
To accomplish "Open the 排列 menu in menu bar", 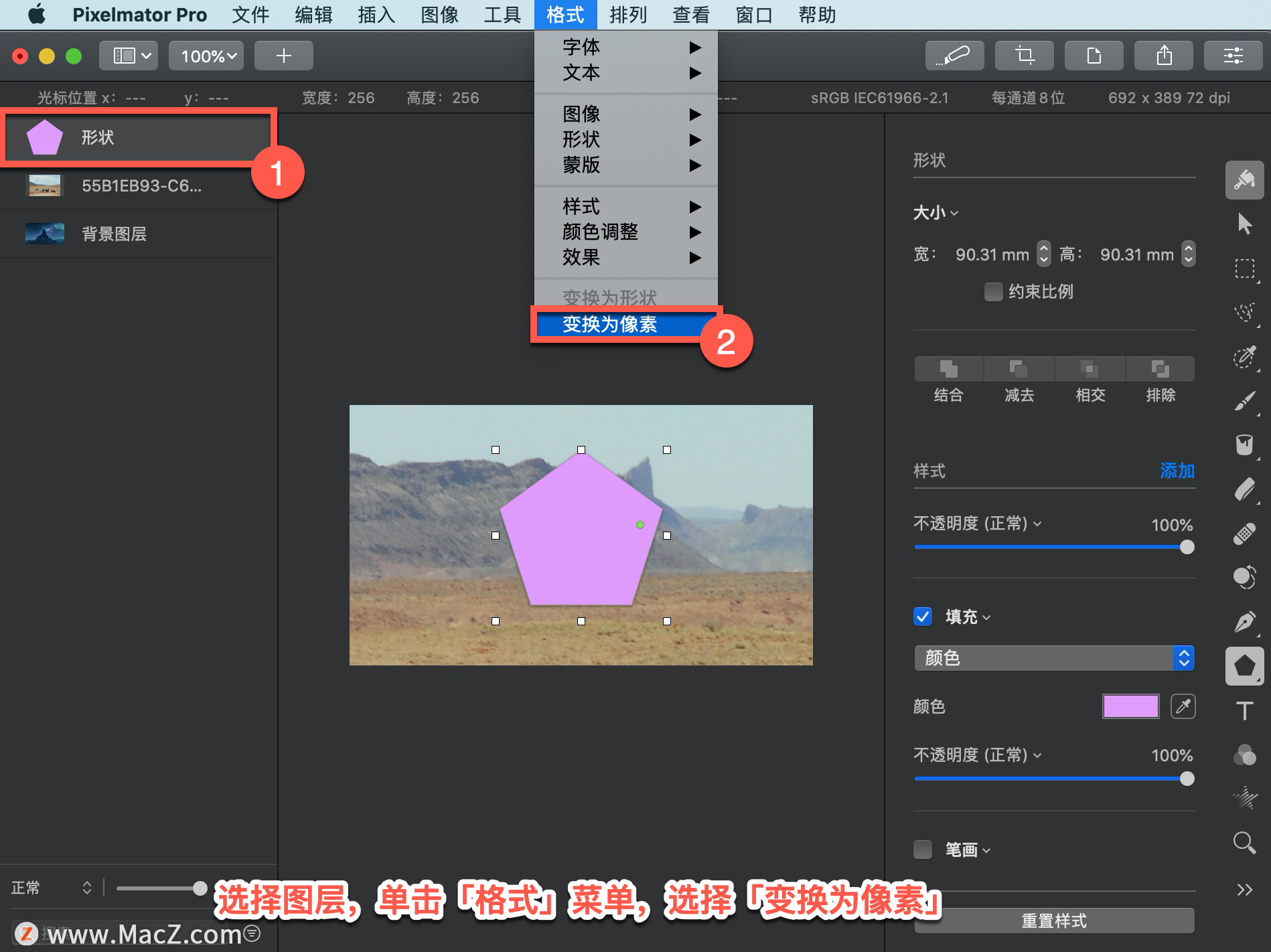I will coord(628,15).
